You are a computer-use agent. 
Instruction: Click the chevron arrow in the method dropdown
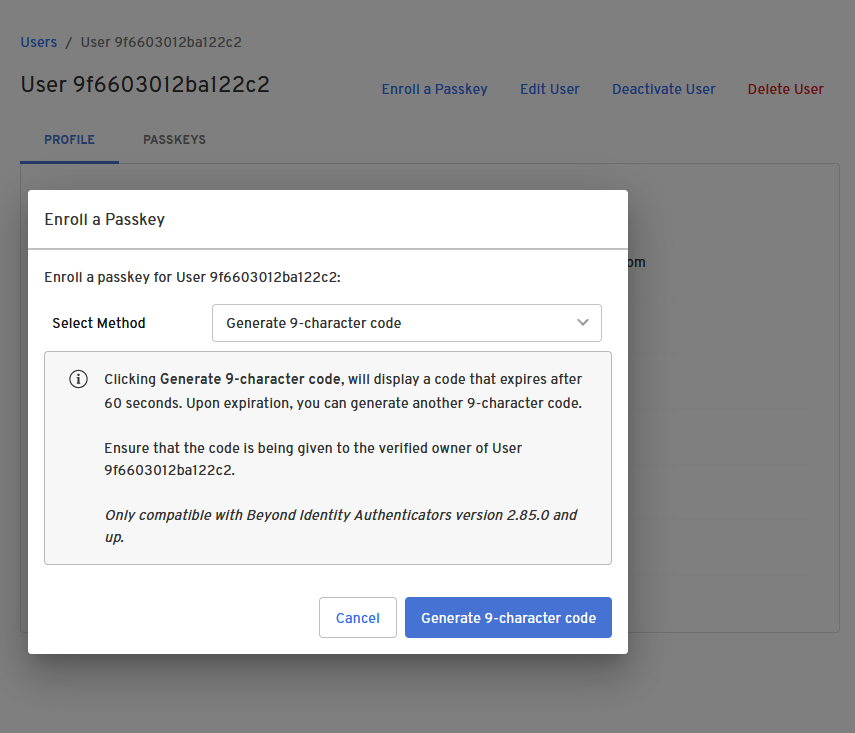[x=583, y=323]
